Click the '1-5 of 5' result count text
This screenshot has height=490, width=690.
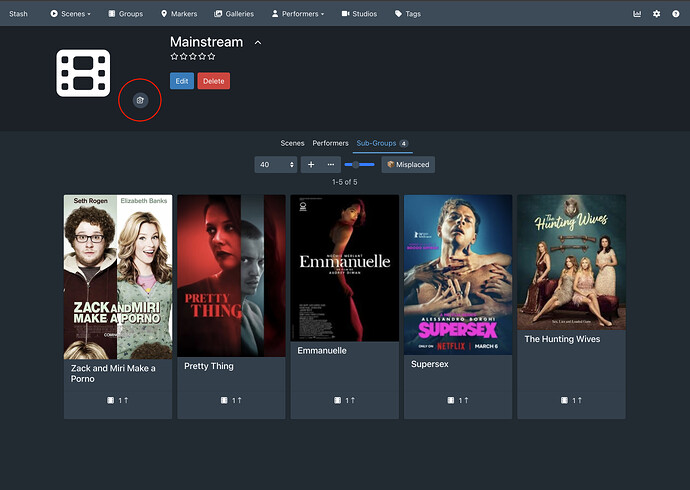point(345,182)
